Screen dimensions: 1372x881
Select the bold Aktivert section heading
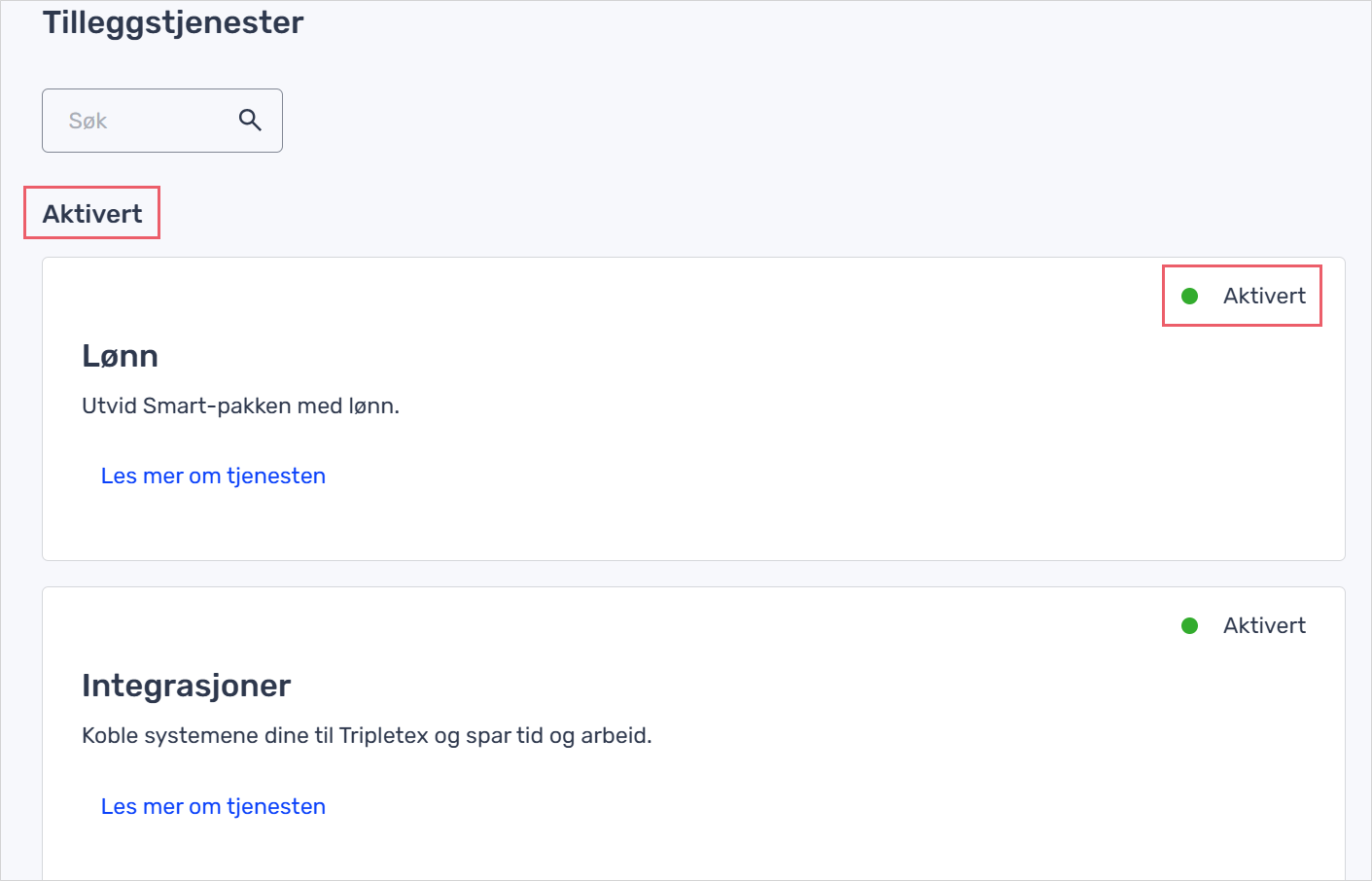coord(92,214)
